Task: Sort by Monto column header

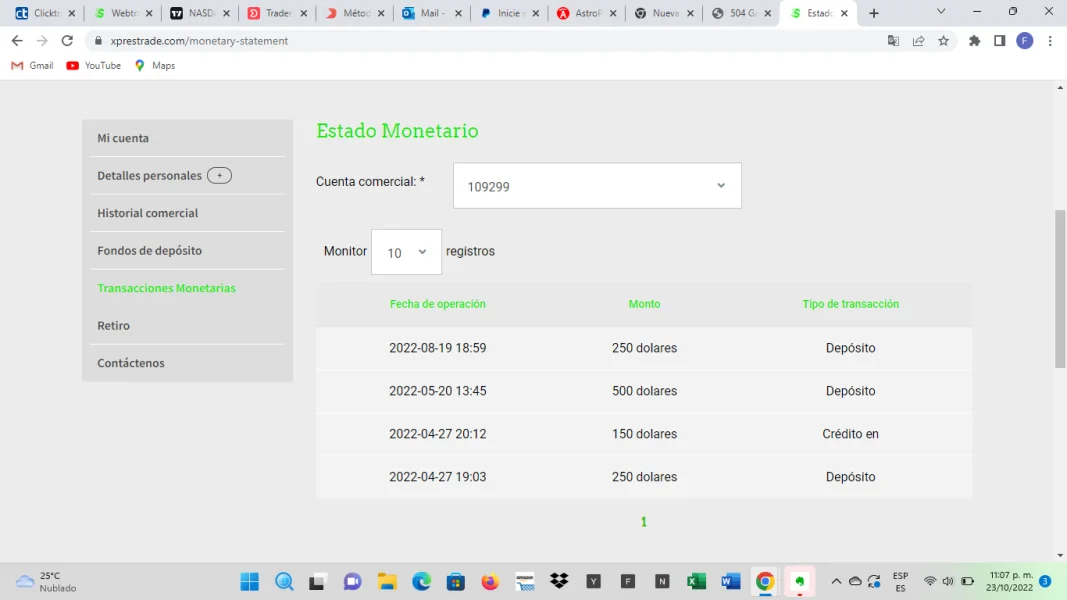Action: click(644, 304)
